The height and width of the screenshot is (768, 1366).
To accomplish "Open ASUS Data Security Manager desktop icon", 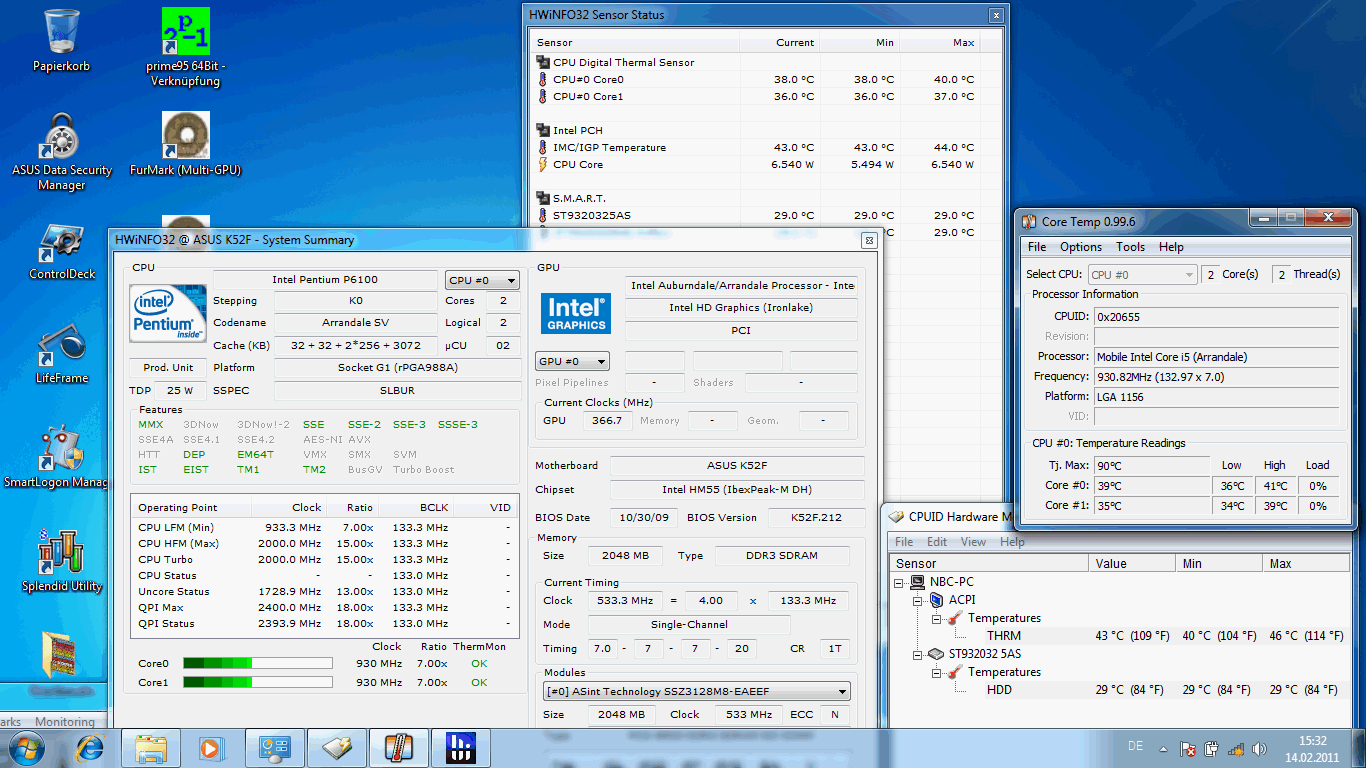I will (62, 151).
